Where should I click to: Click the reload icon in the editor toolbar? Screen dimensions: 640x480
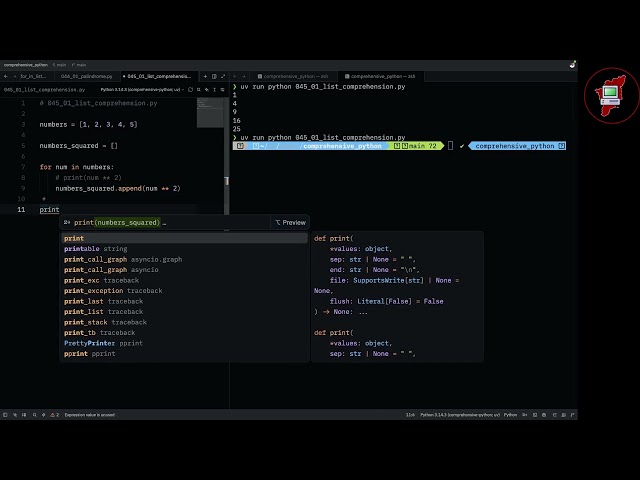[190, 89]
